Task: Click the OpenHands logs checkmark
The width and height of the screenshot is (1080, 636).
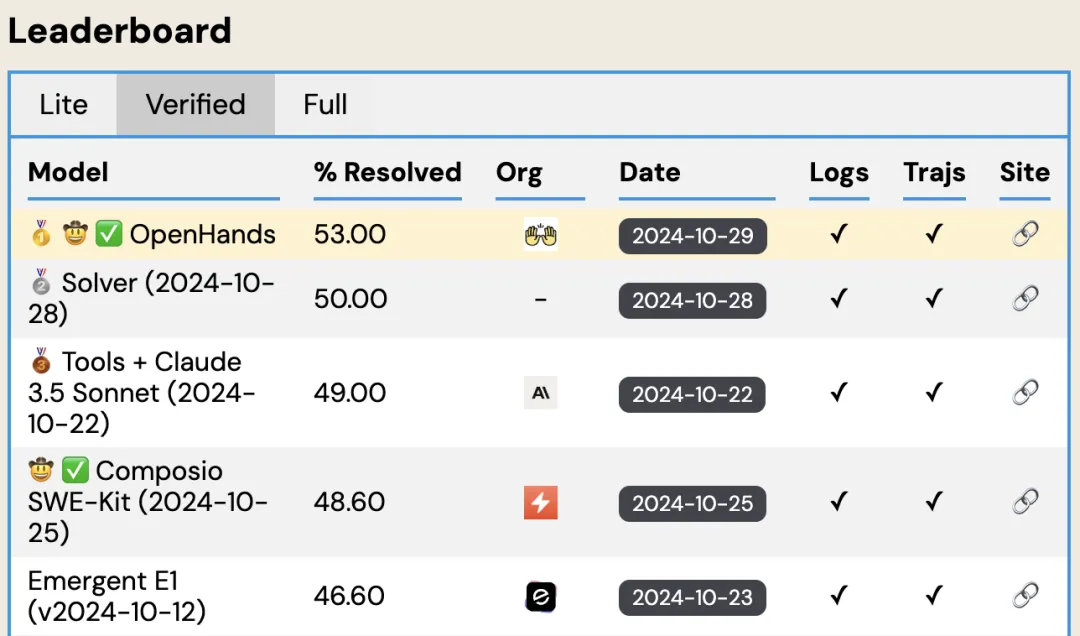Action: 838,234
